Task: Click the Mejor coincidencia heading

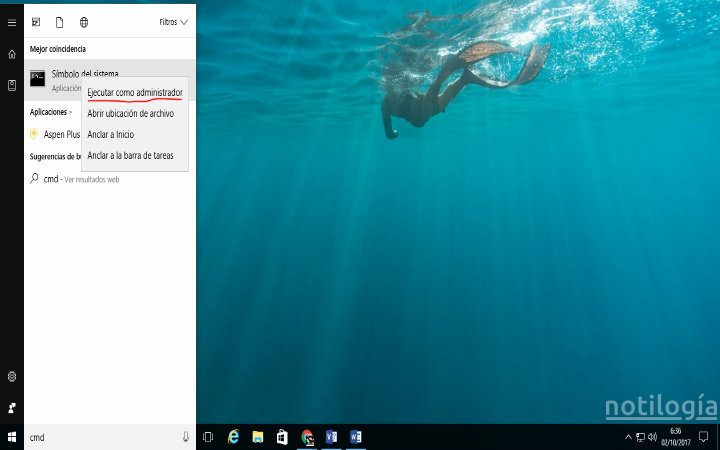Action: tap(58, 49)
